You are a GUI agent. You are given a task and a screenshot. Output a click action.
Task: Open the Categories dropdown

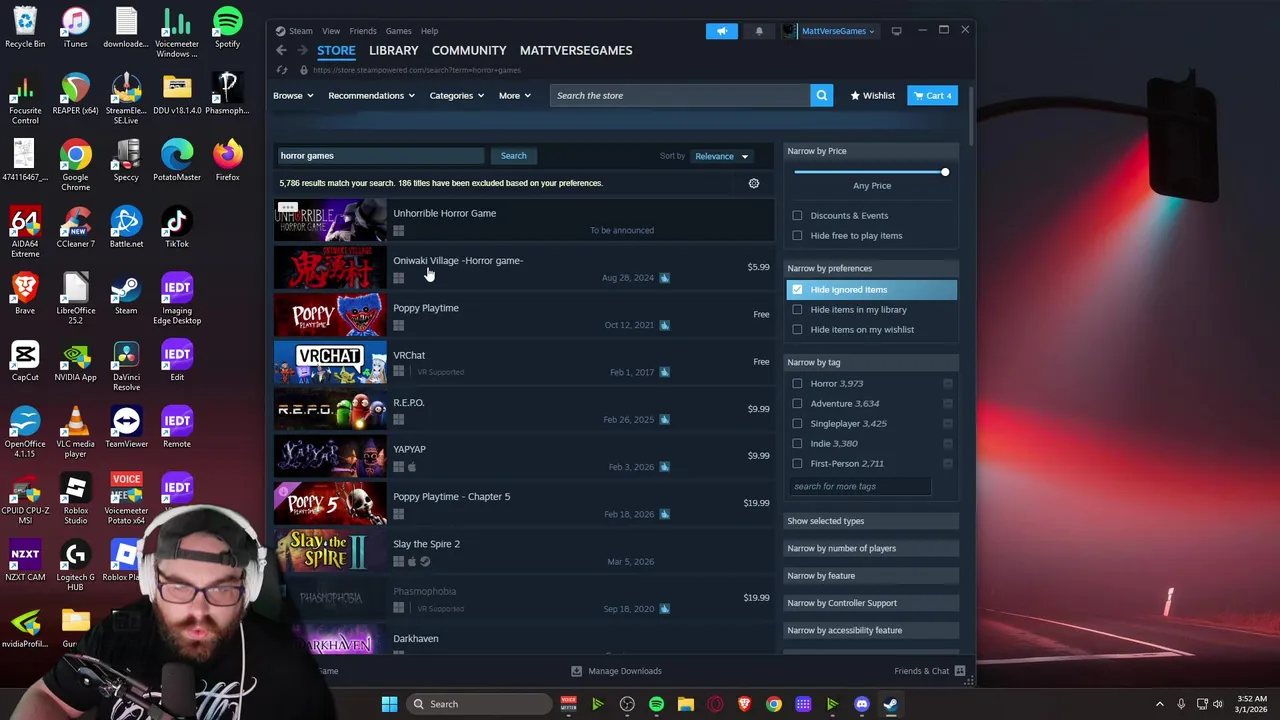pos(456,95)
